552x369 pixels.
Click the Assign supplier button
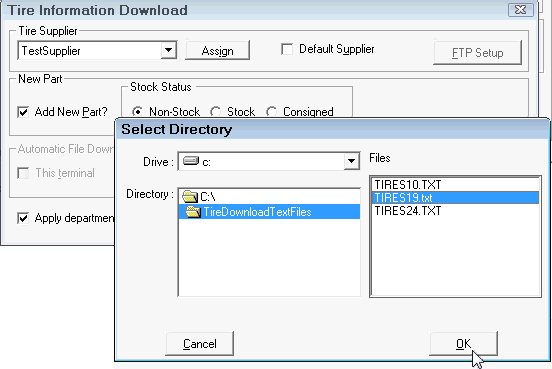tap(217, 50)
